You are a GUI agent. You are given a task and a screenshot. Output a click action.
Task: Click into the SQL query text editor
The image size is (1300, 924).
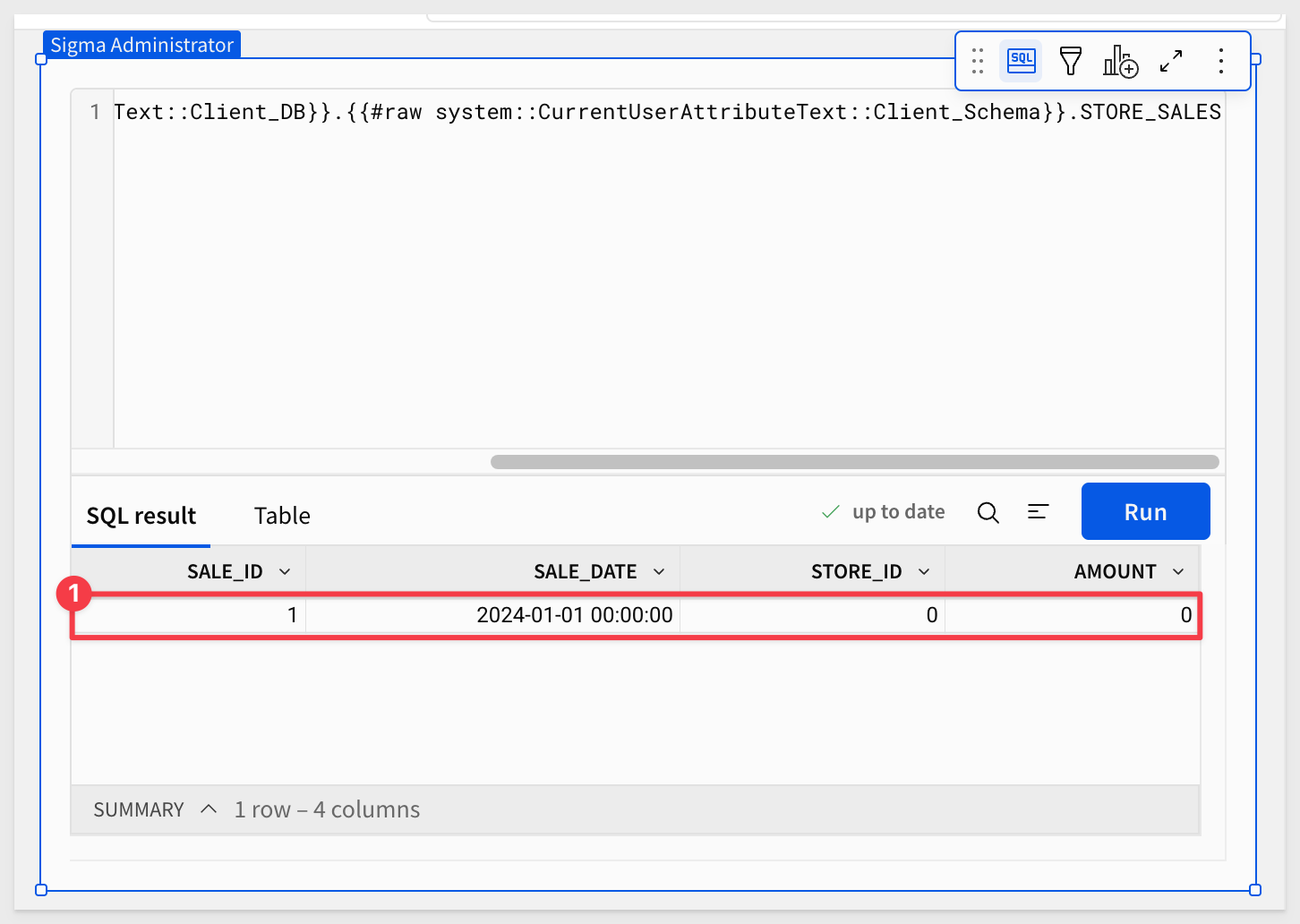point(667,269)
